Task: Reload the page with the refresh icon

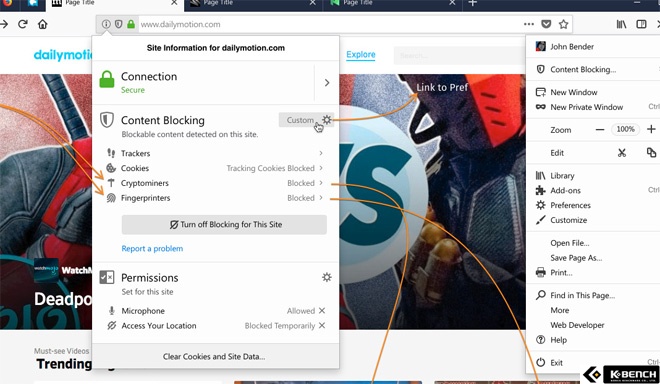Action: coord(23,24)
